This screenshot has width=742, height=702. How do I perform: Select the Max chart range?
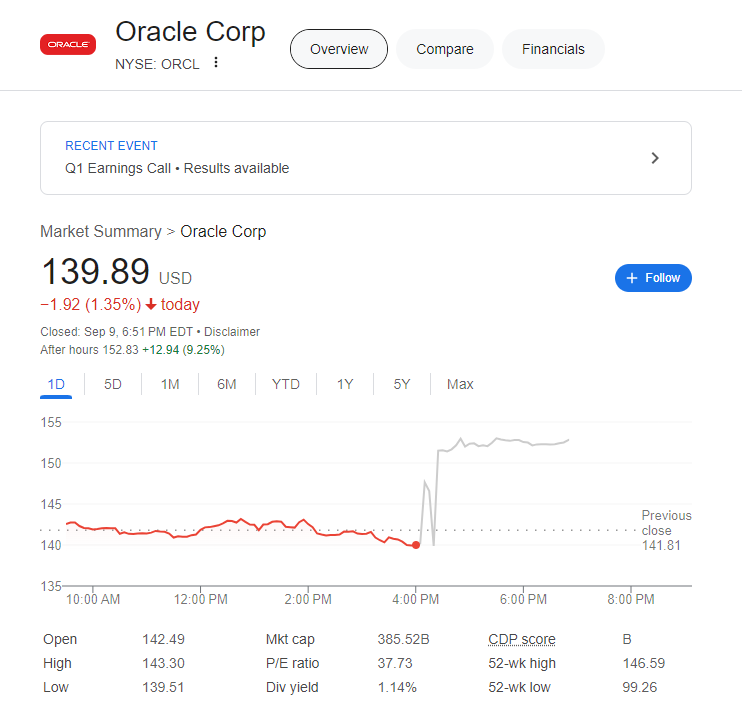[x=460, y=384]
